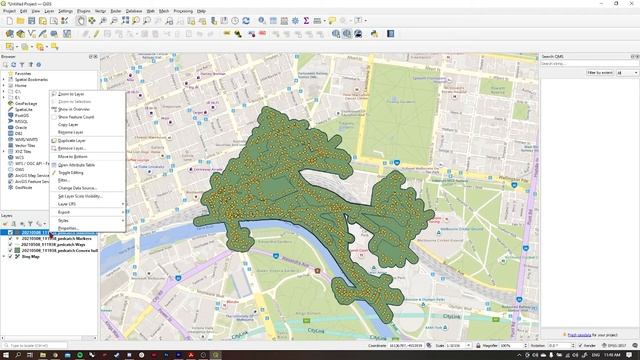Open Processing Toolbox gear icon
The width and height of the screenshot is (640, 360).
point(295,21)
